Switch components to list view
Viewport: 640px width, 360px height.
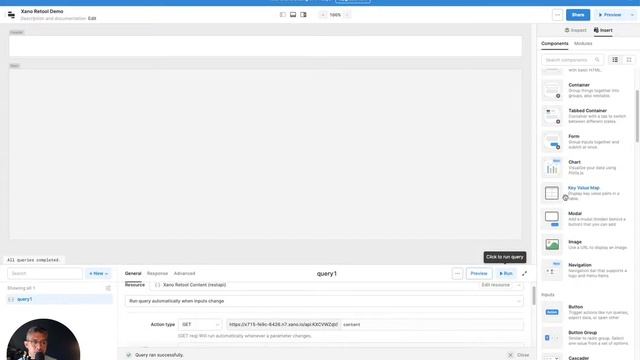pyautogui.click(x=615, y=60)
